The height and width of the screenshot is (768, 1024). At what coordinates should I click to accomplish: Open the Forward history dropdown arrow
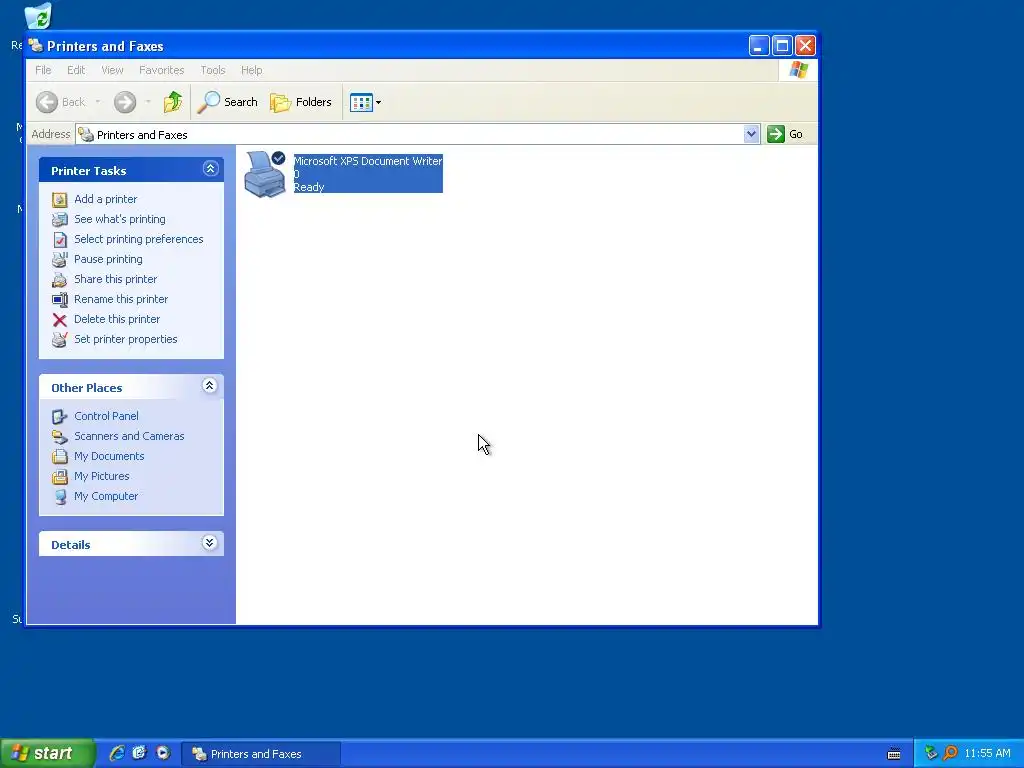pyautogui.click(x=148, y=102)
